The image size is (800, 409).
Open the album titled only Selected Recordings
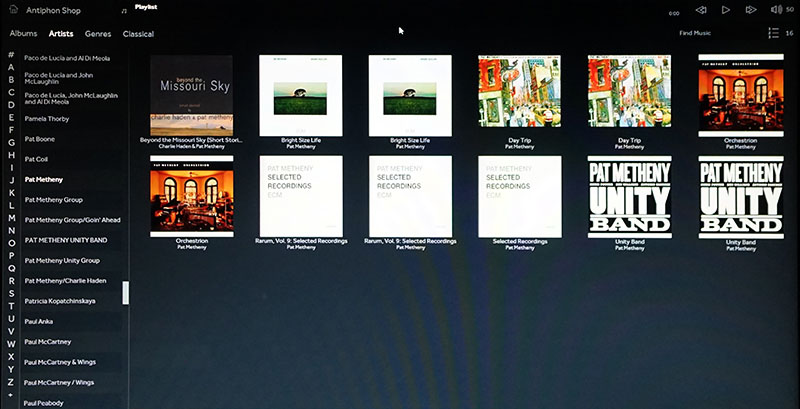(x=520, y=197)
